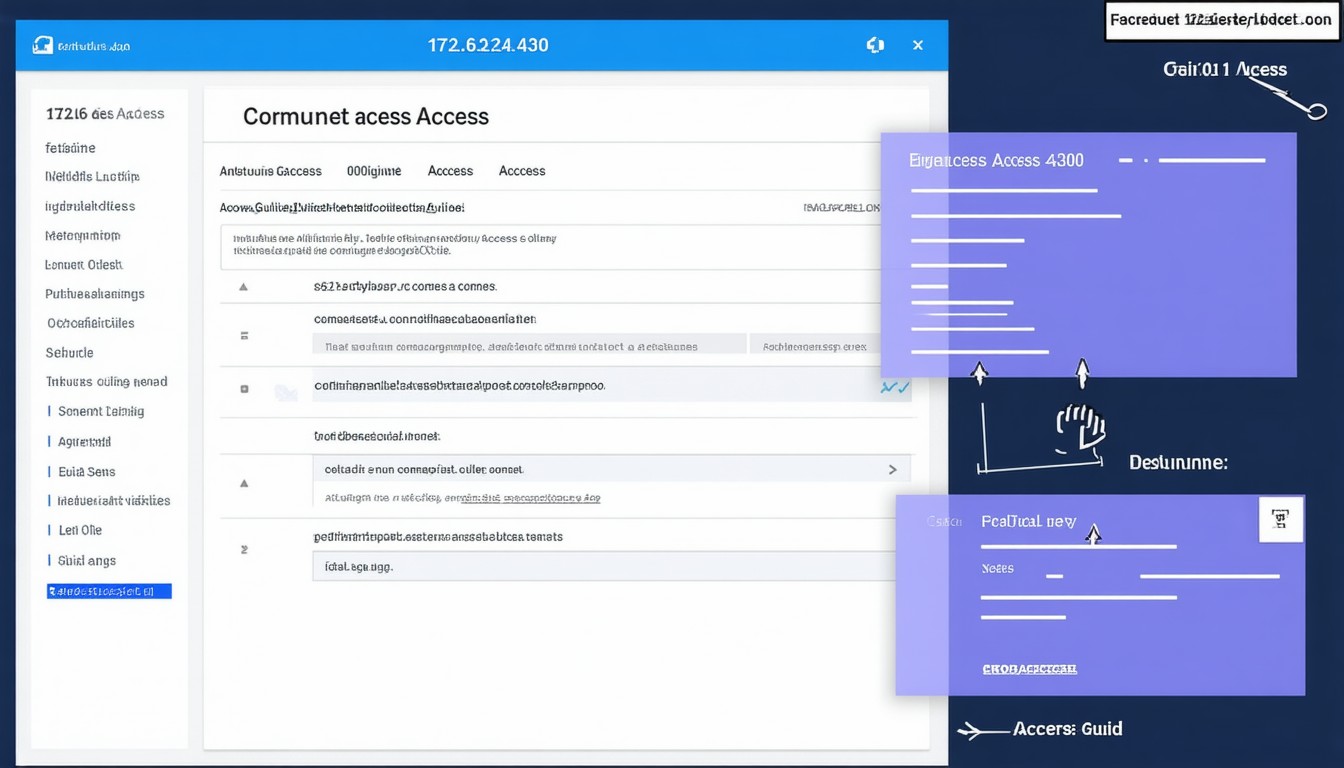Click the 'fotal.sga.ngg' input field
Image resolution: width=1344 pixels, height=768 pixels.
tap(600, 566)
